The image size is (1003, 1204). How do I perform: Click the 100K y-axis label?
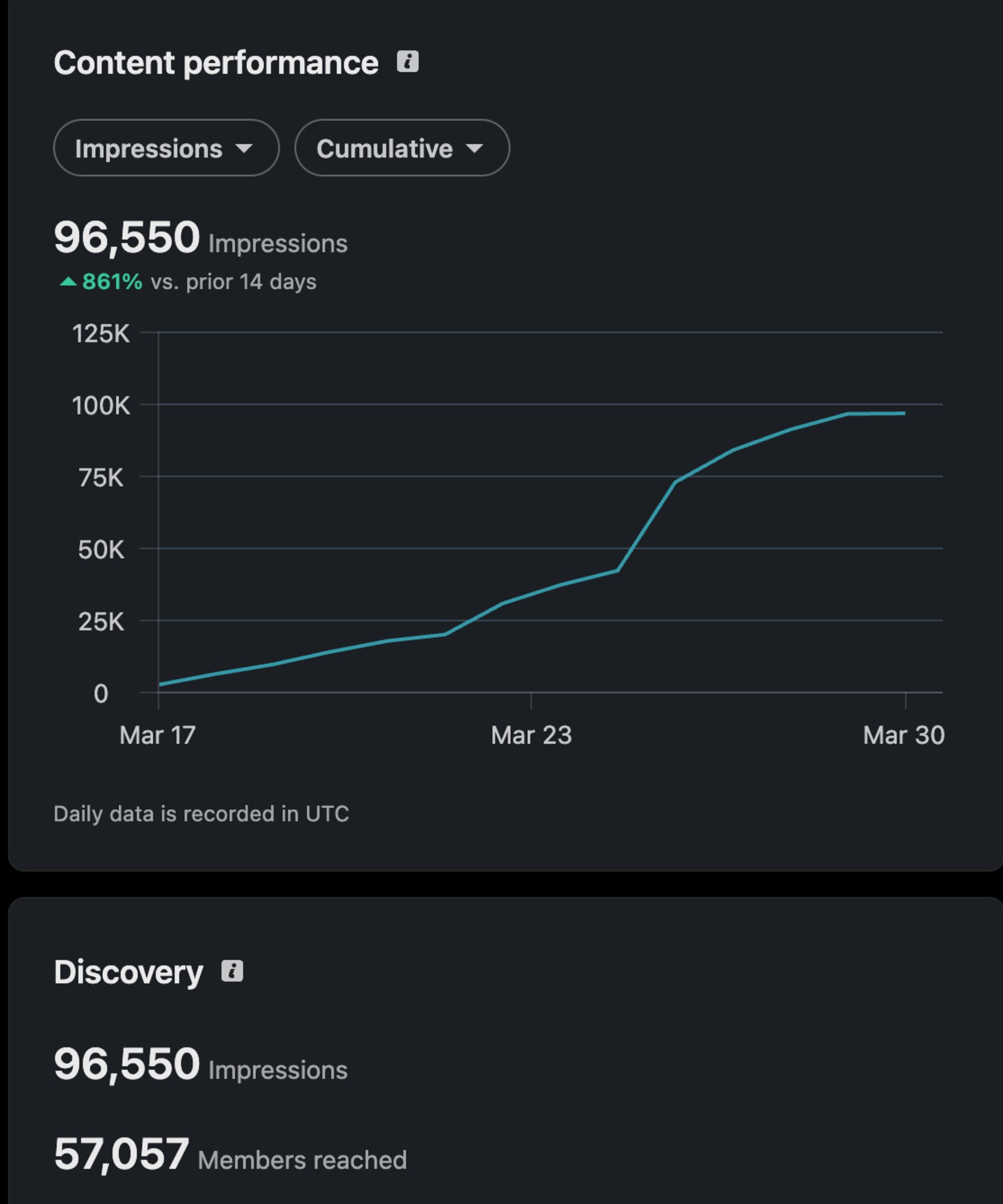click(101, 406)
